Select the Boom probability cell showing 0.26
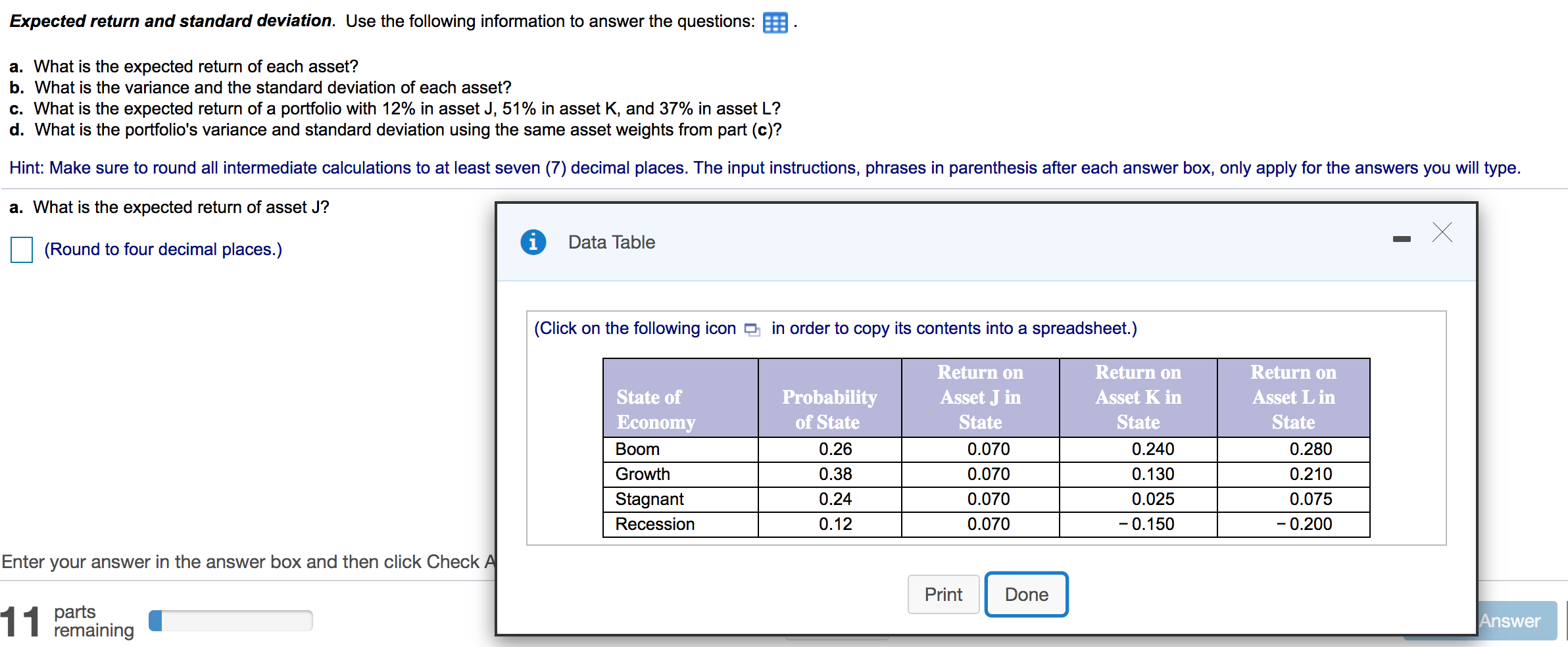 [834, 449]
